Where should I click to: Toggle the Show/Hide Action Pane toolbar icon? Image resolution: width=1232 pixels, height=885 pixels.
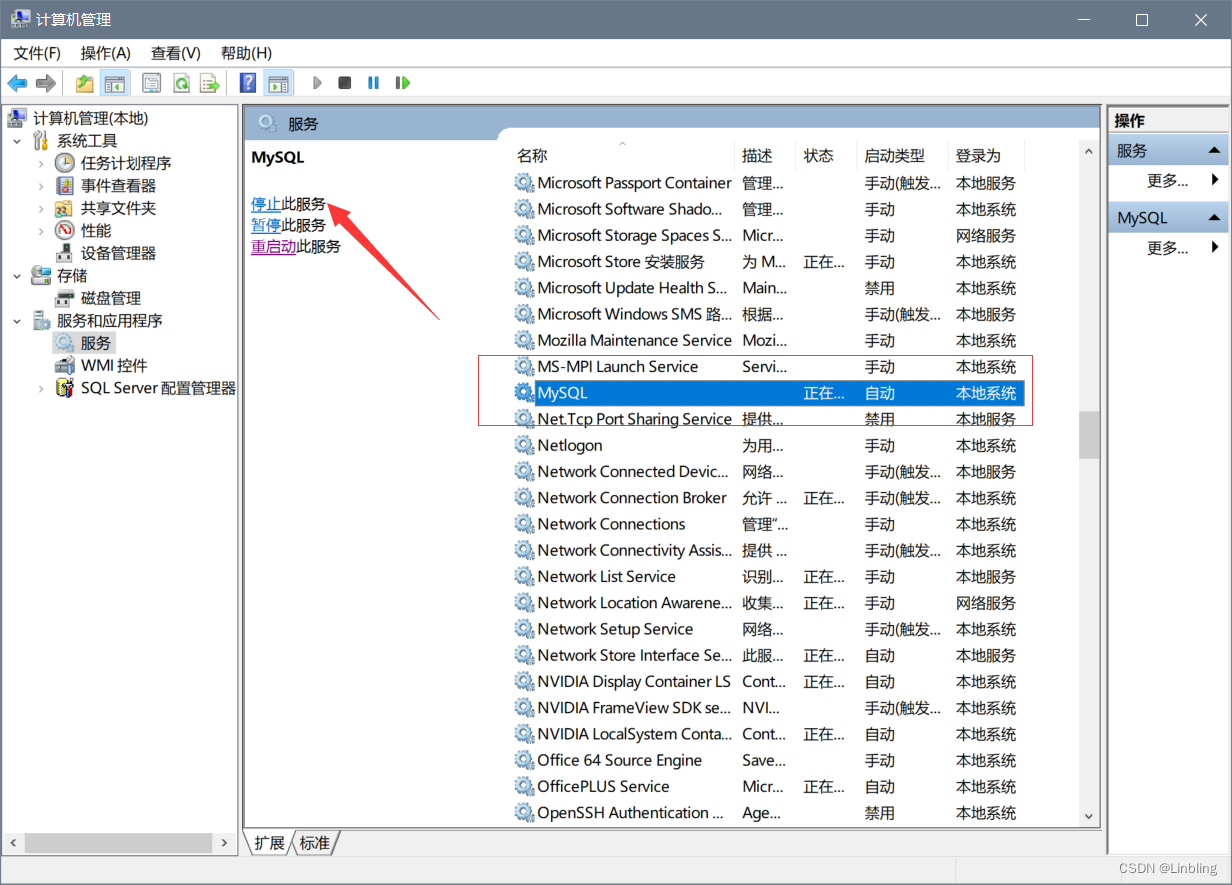coord(277,83)
